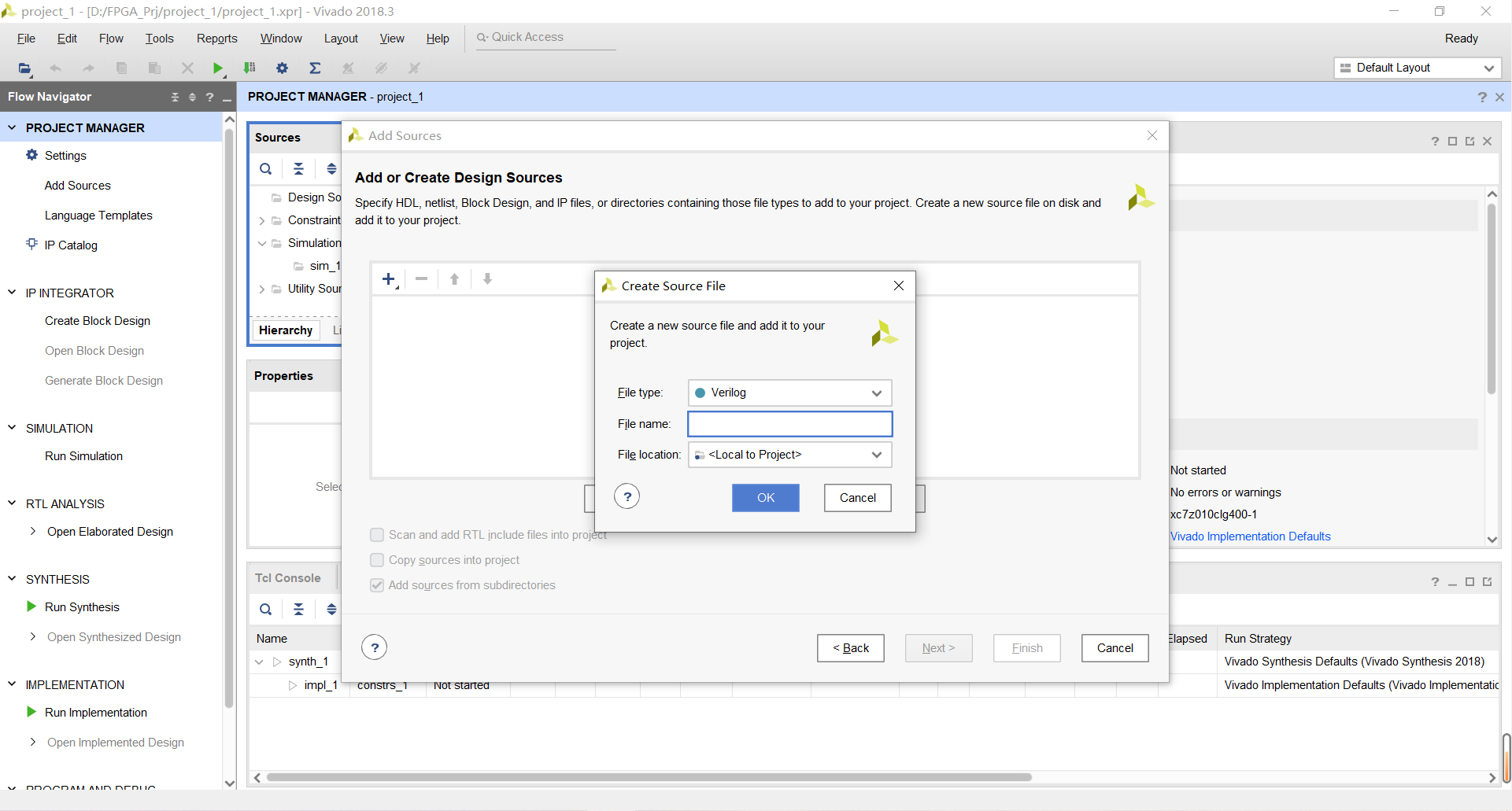Click Cancel button in Add Sources dialog
1512x811 pixels.
(1115, 648)
